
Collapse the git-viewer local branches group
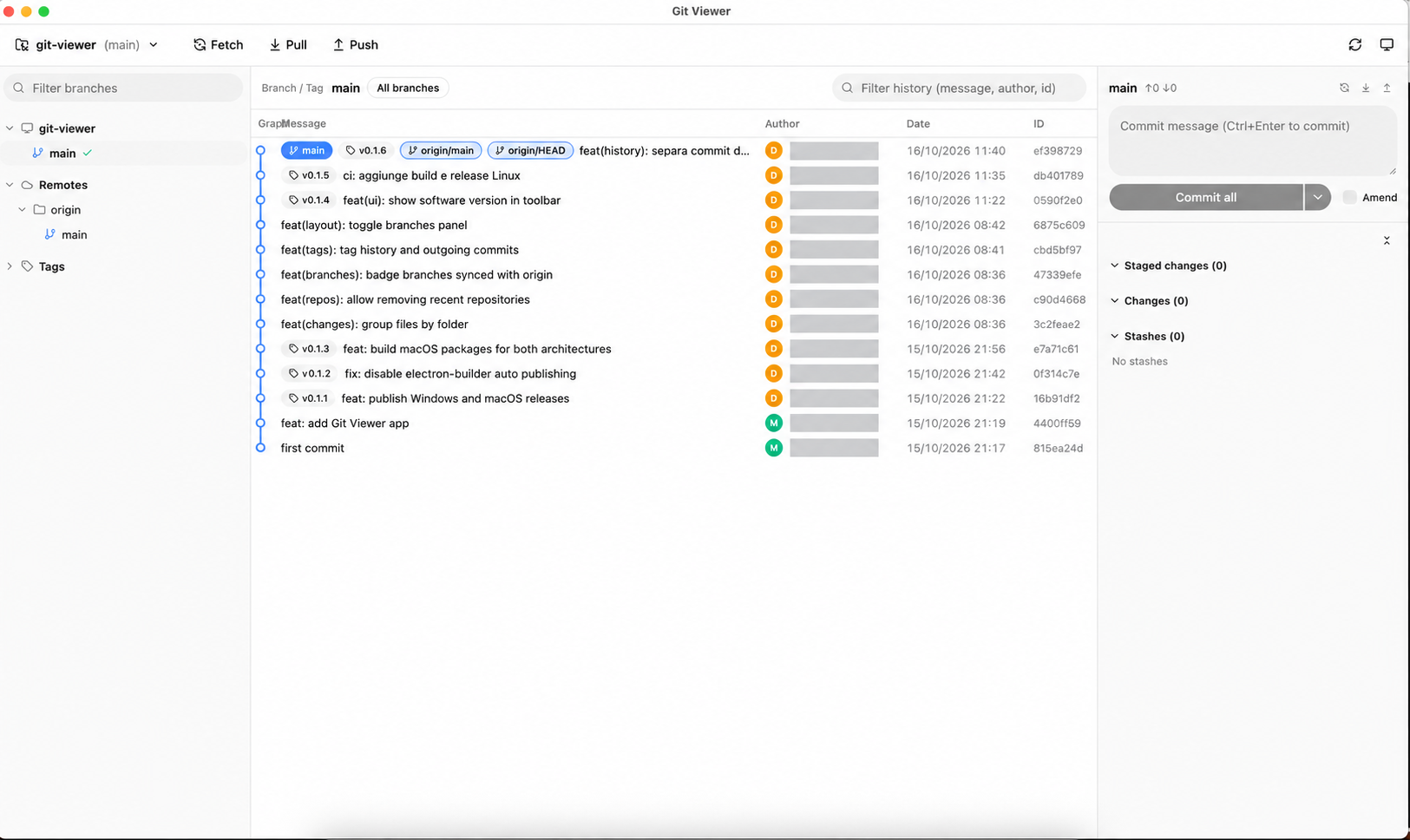tap(10, 128)
